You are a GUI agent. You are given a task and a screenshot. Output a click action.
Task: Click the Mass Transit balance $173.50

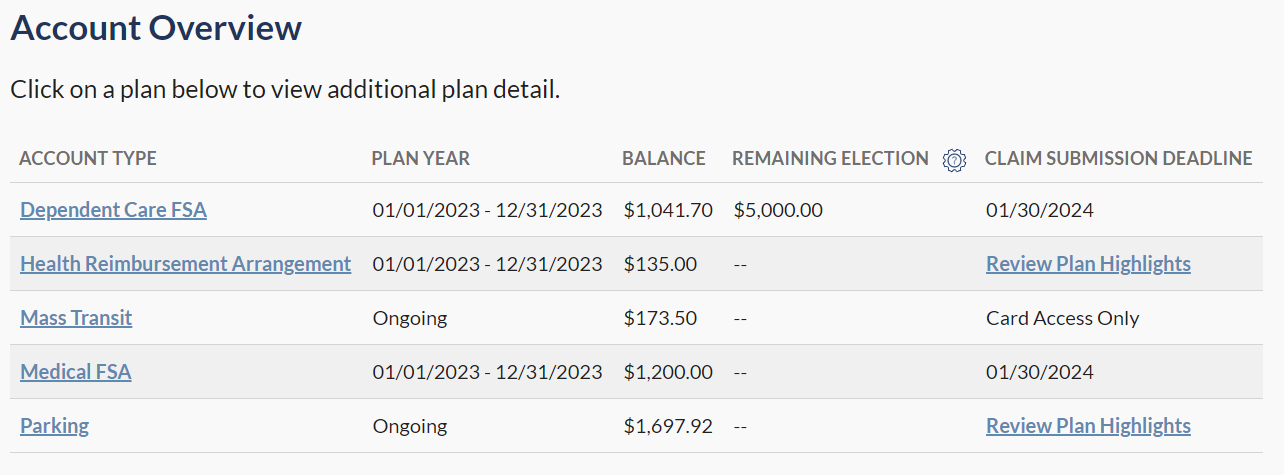660,318
